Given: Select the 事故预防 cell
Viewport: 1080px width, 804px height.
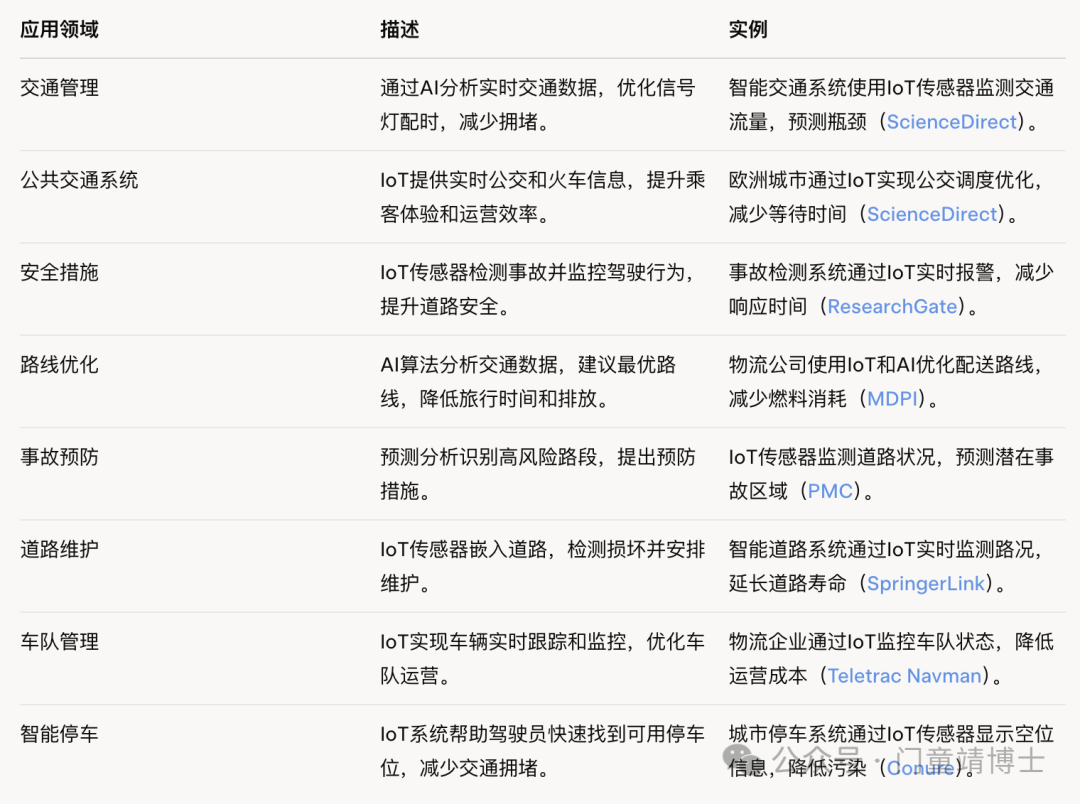Looking at the screenshot, I should 59,457.
